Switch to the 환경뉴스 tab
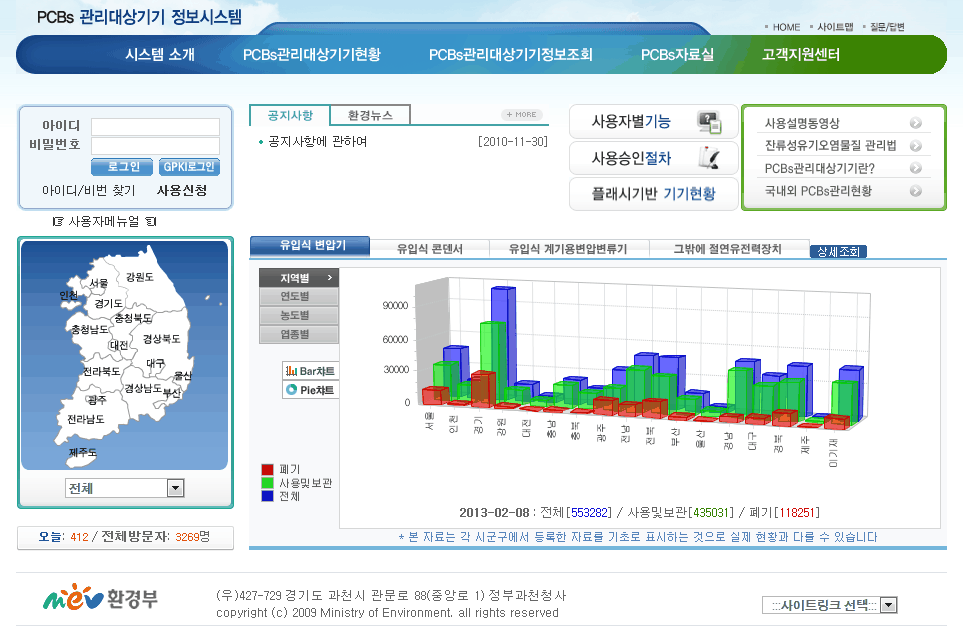Screen dimensions: 963x639 (x=370, y=116)
